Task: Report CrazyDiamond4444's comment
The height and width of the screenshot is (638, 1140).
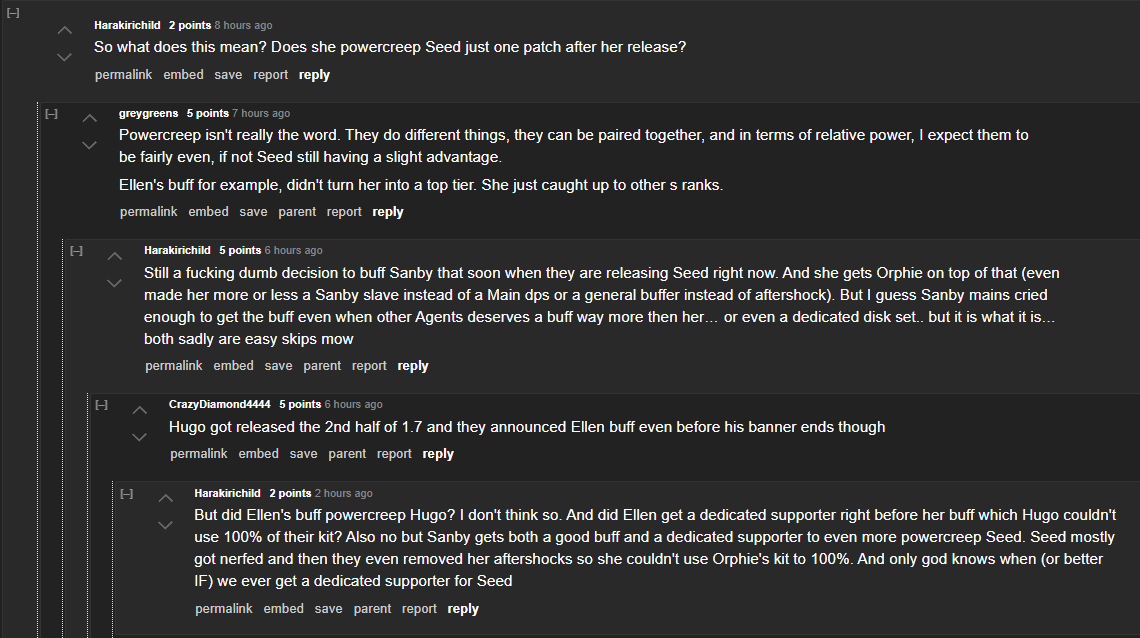Action: click(394, 454)
